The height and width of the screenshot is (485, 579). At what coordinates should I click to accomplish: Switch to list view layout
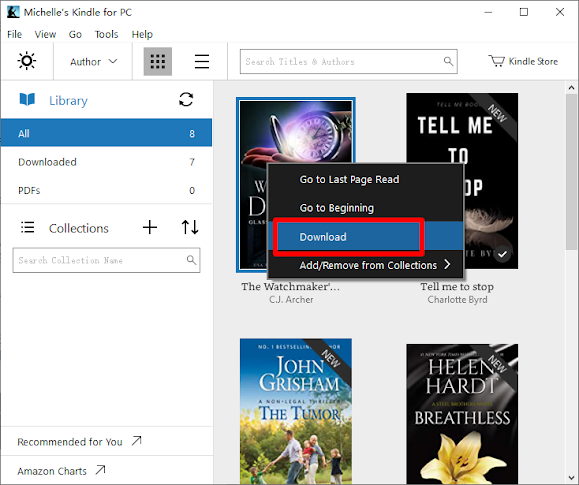click(x=202, y=61)
